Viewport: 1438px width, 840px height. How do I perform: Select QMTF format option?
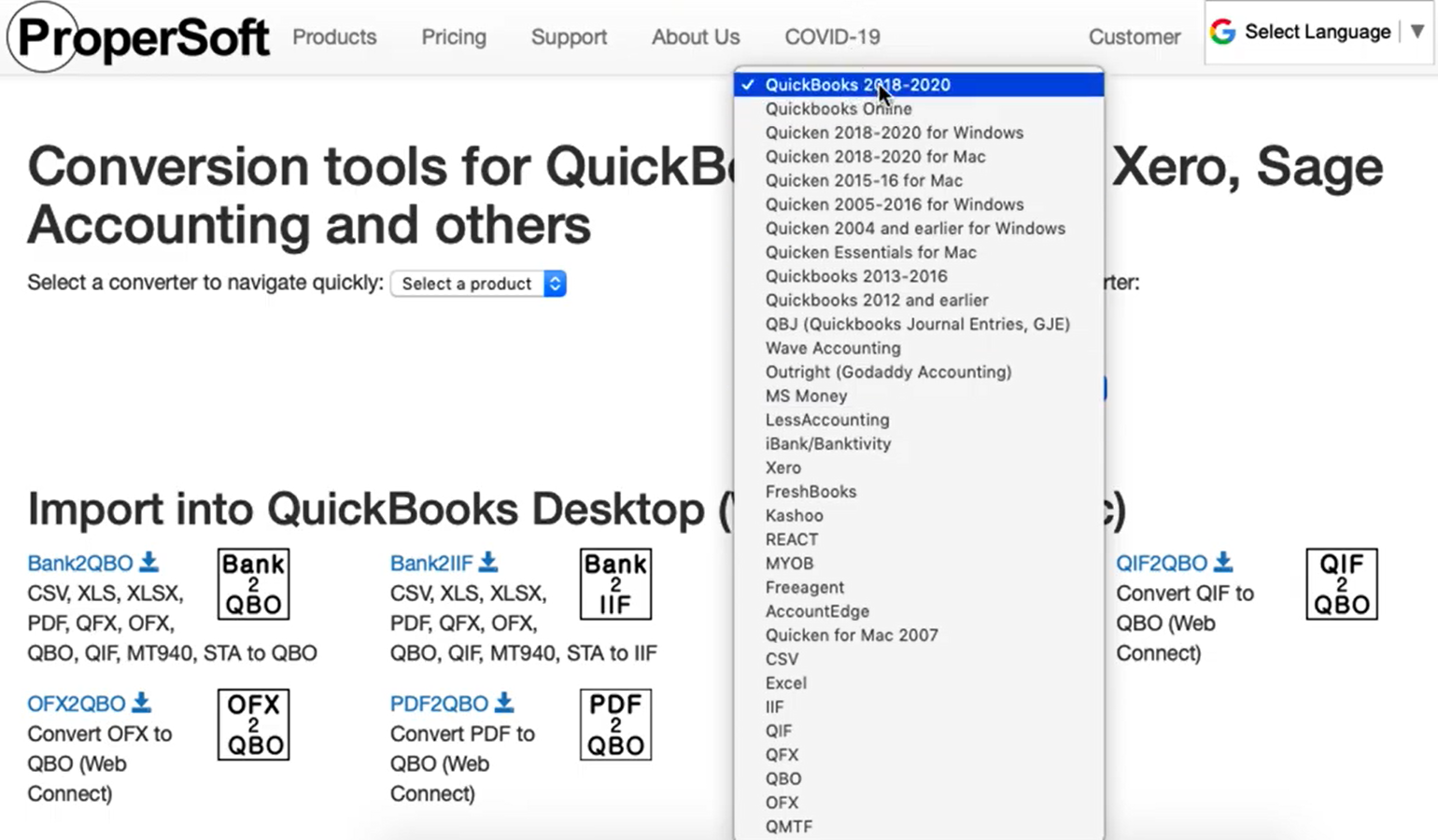[x=919, y=828]
